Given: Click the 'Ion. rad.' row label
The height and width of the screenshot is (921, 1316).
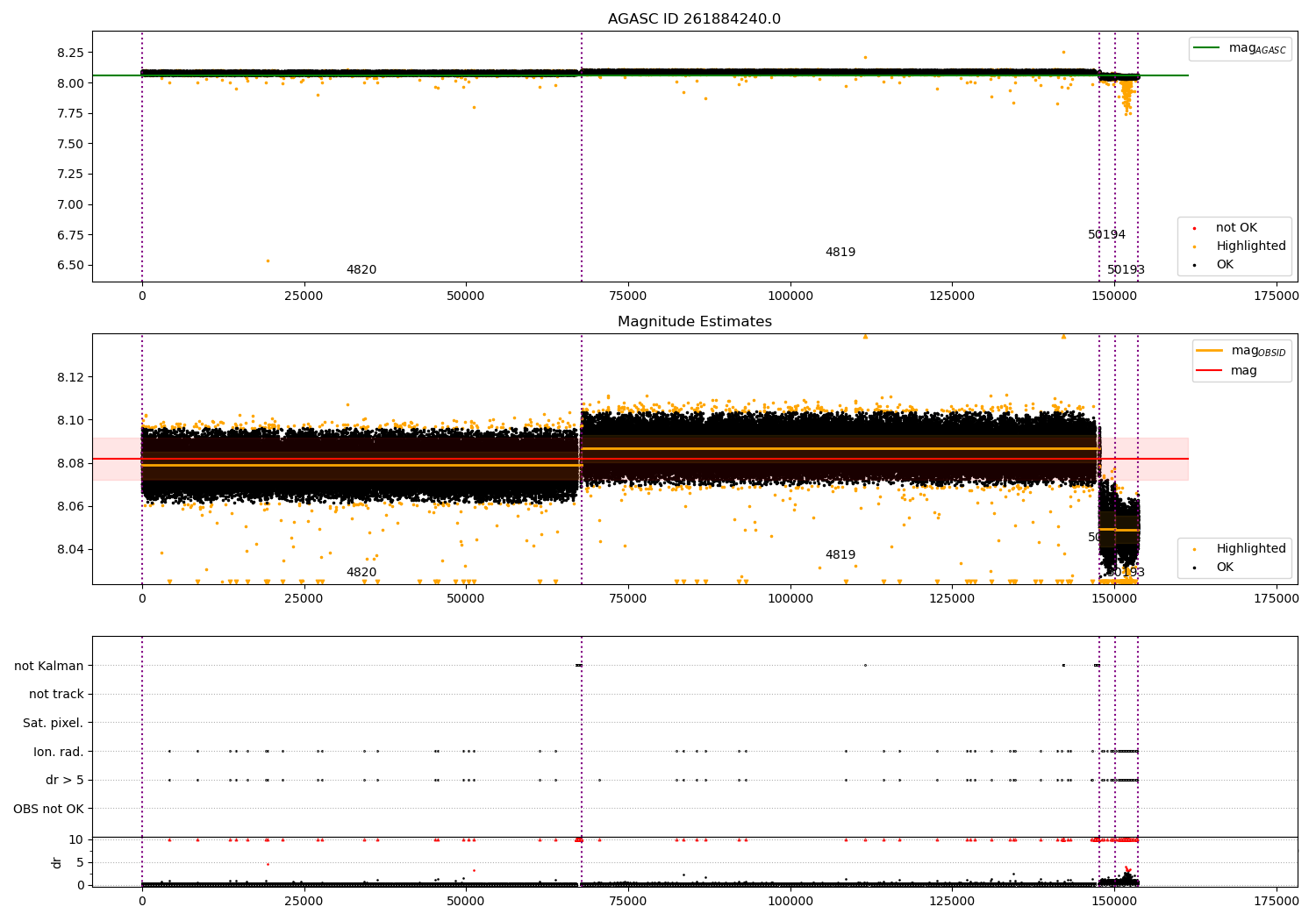Looking at the screenshot, I should (59, 752).
